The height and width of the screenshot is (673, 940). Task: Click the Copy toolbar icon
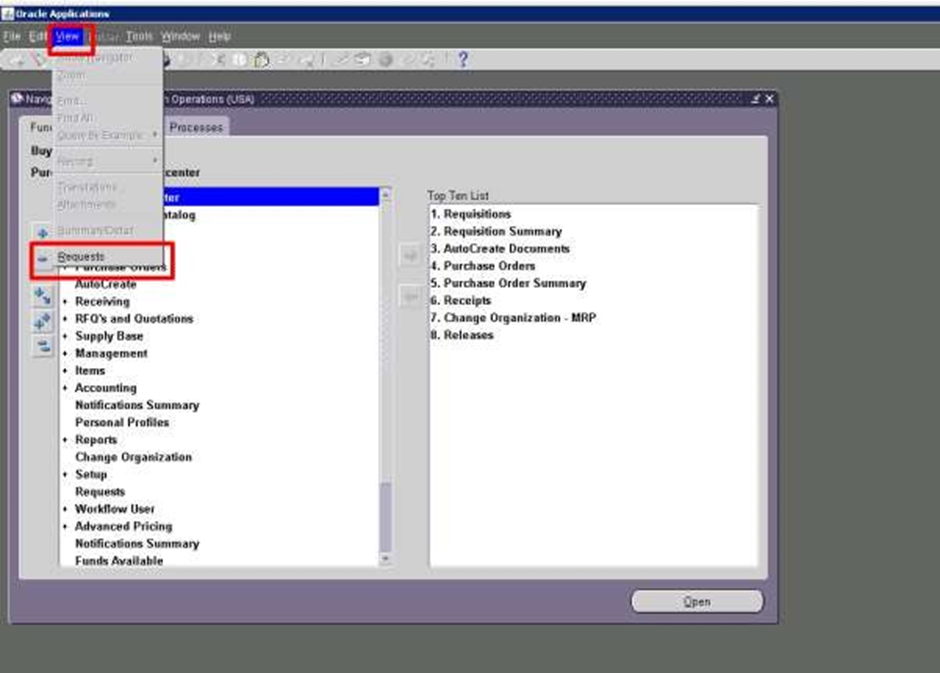tap(240, 60)
